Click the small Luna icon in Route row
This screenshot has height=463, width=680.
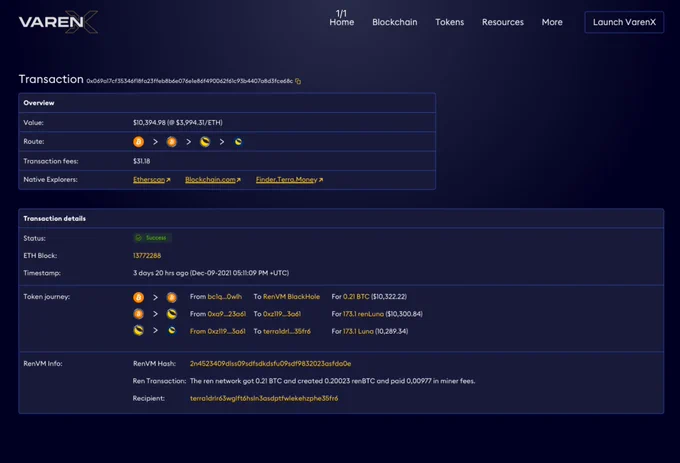click(x=238, y=142)
